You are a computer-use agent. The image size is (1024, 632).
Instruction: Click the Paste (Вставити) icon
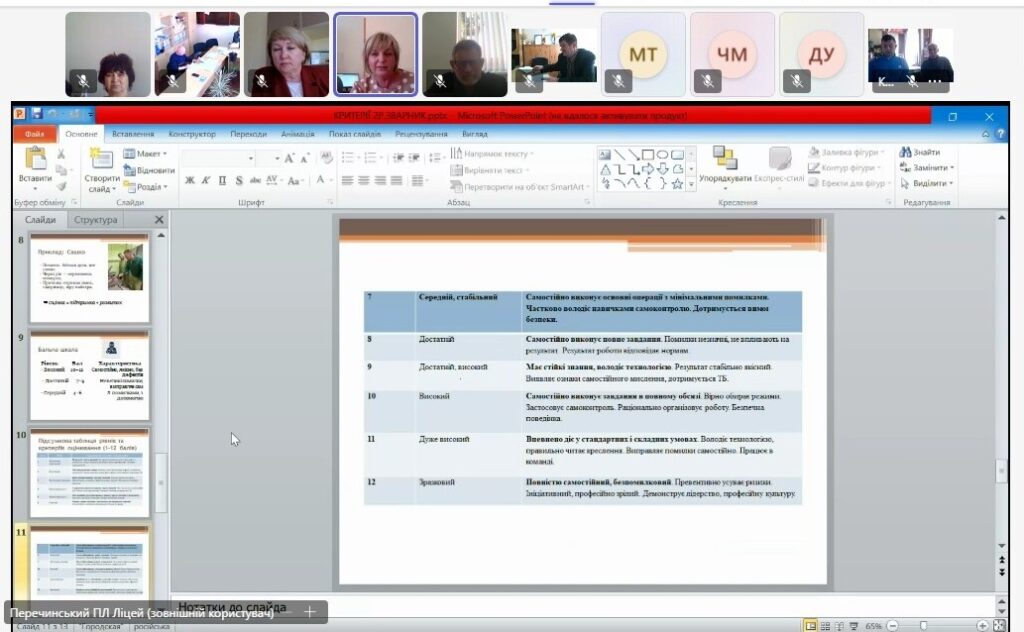click(35, 160)
